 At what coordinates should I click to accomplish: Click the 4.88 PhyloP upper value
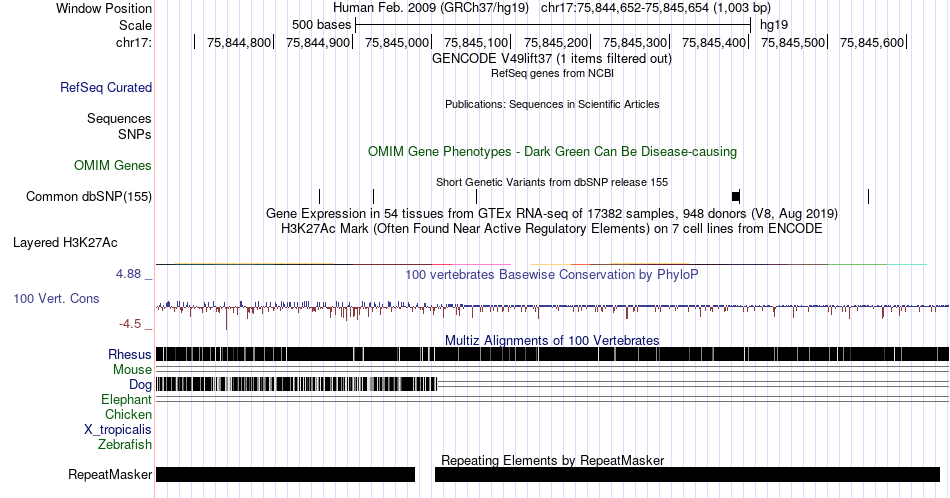click(129, 274)
